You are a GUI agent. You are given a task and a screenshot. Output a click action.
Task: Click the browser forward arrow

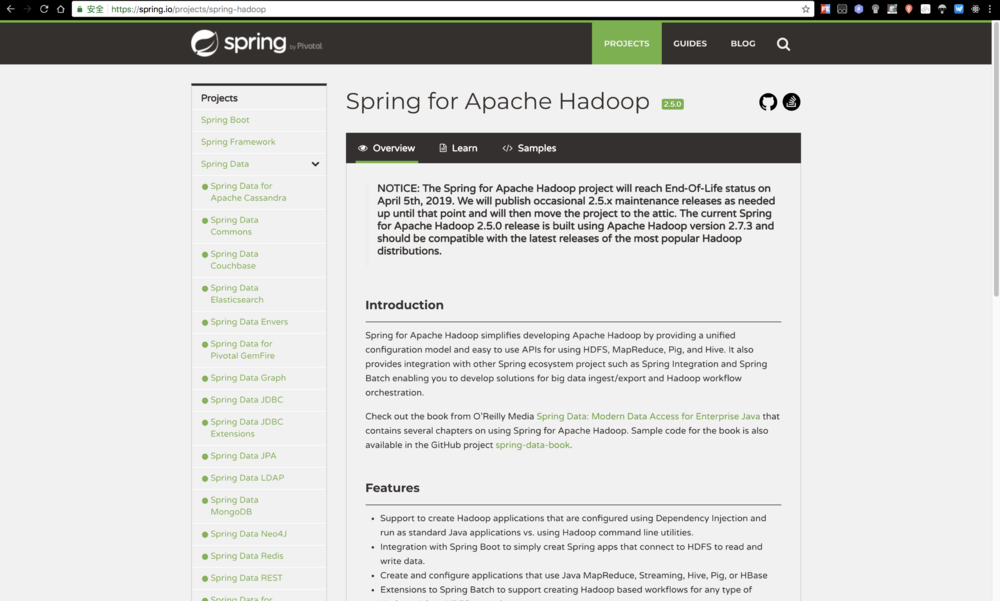click(27, 9)
